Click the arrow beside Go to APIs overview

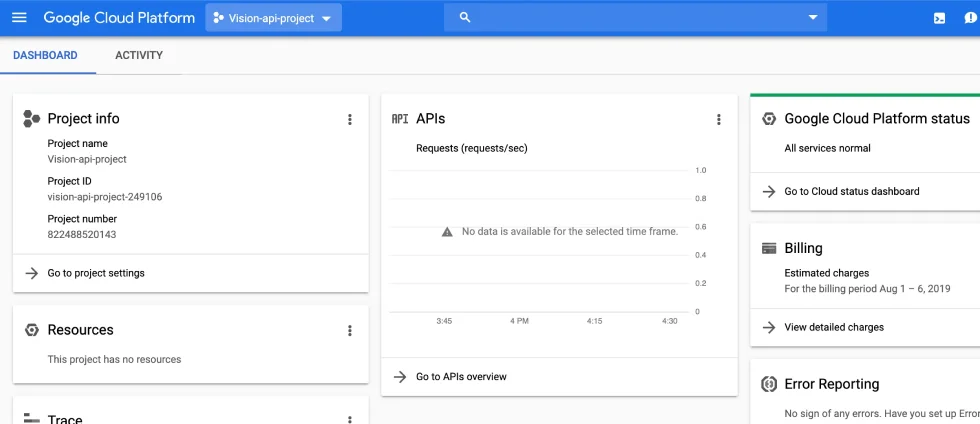pos(400,376)
